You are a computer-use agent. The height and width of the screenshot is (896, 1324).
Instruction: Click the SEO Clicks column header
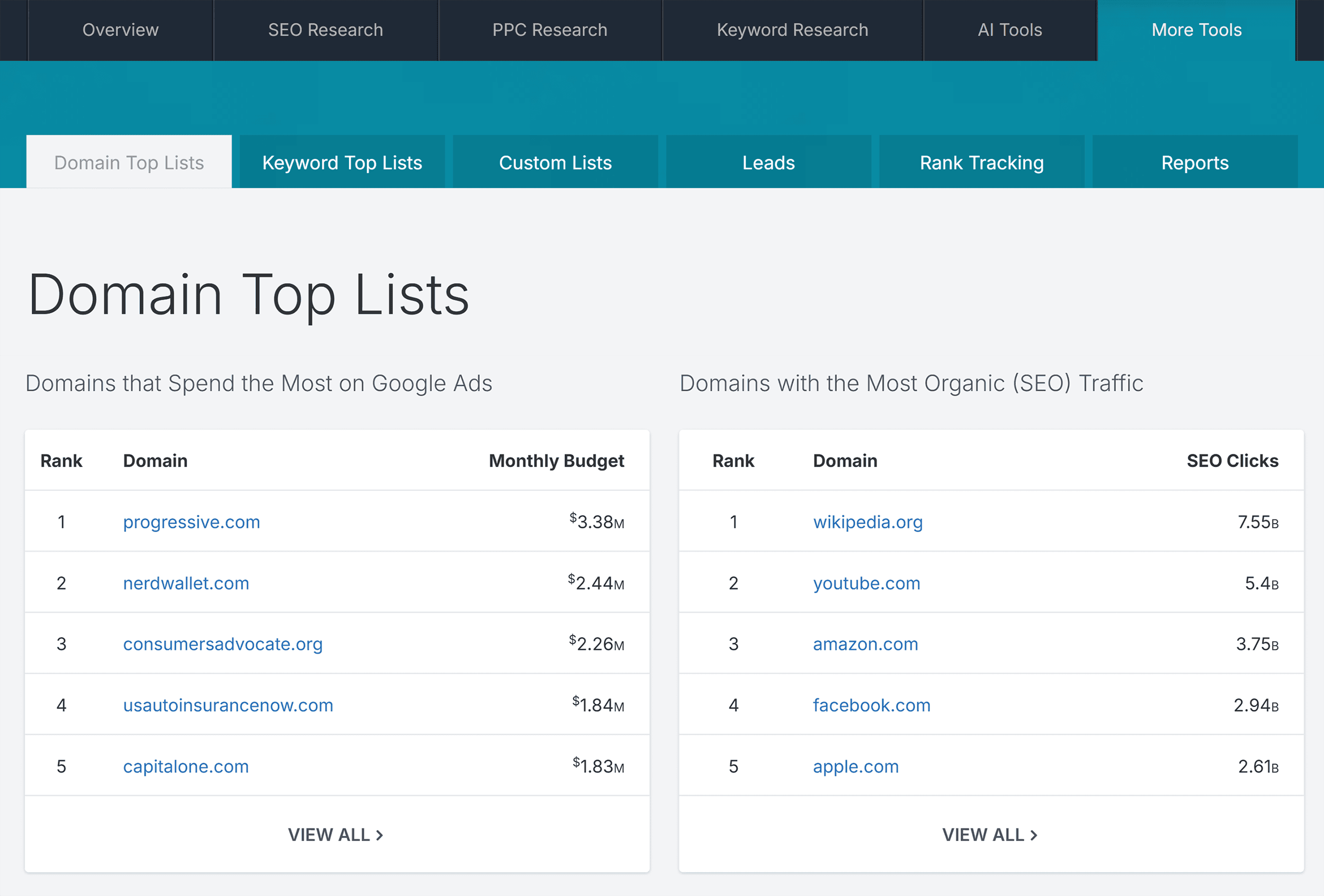[x=1232, y=460]
